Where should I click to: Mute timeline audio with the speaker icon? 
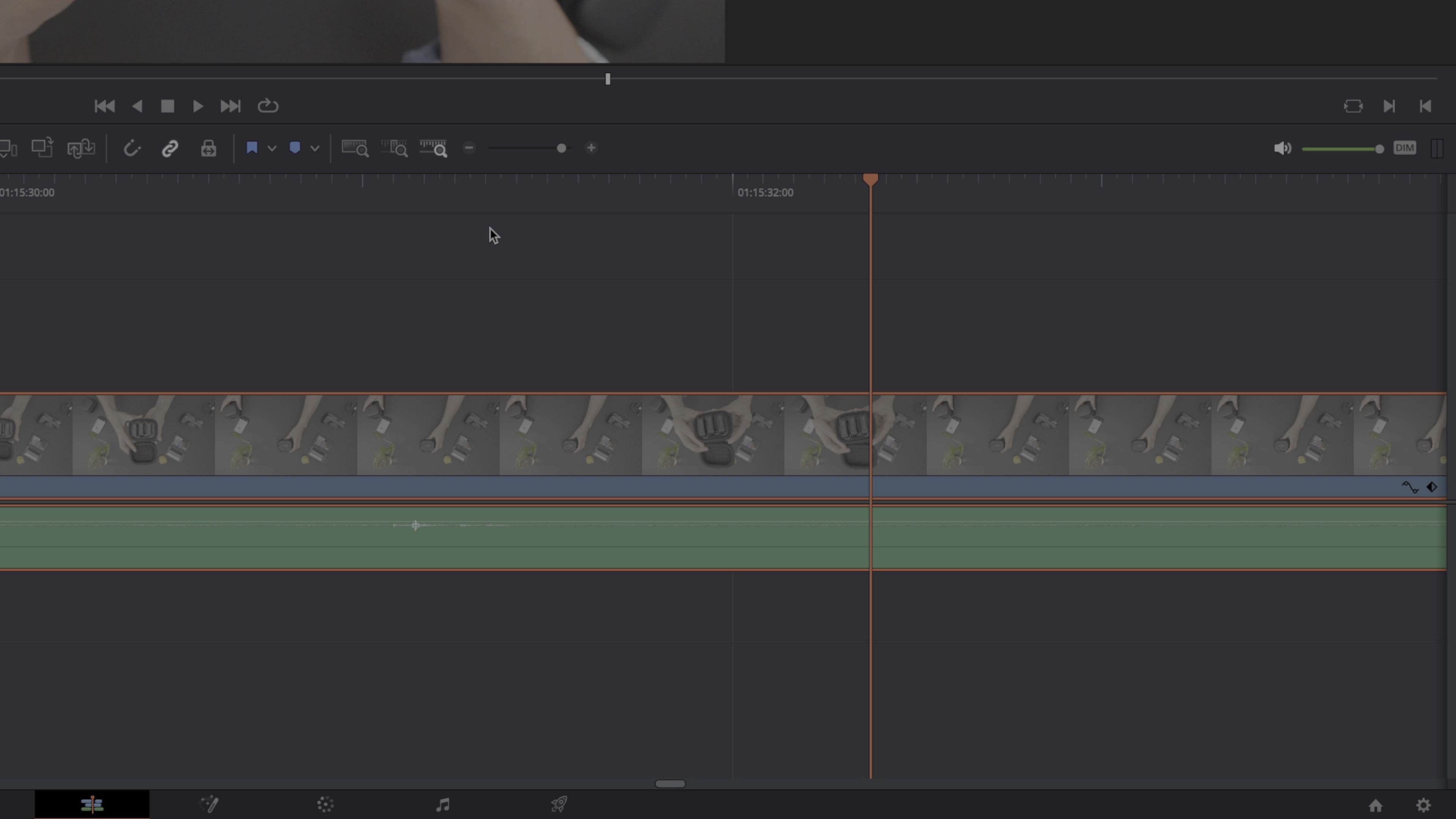click(x=1282, y=148)
